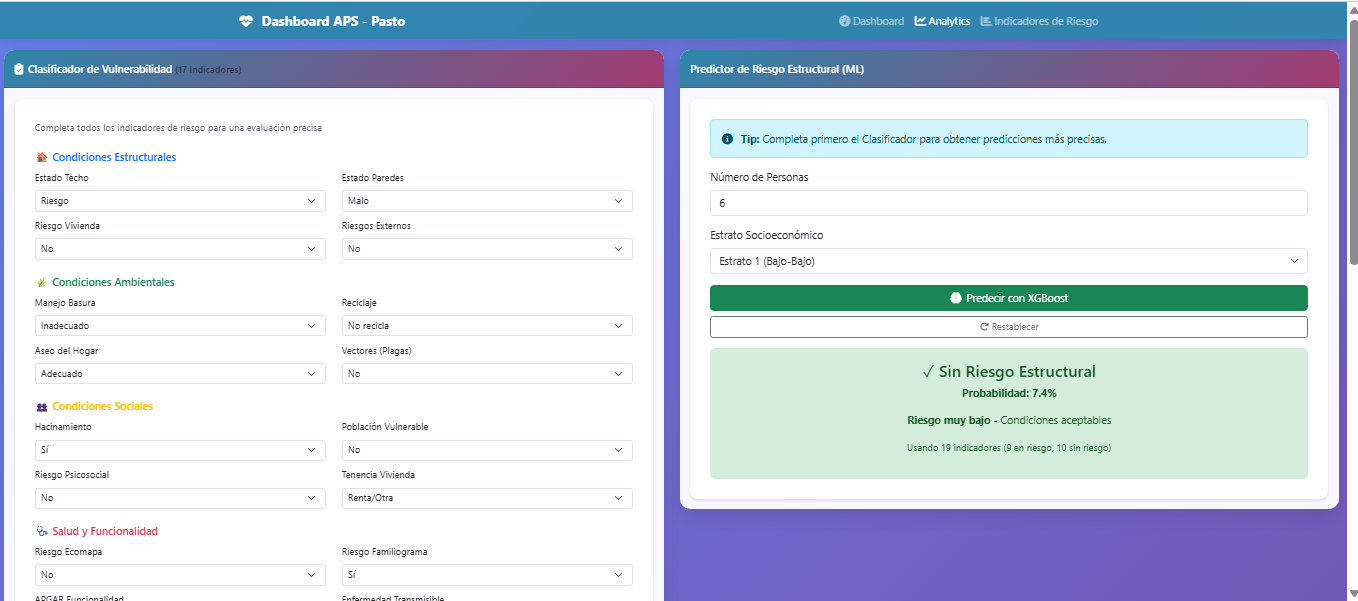This screenshot has width=1358, height=601.
Task: Open the Reciclaje dropdown
Action: pyautogui.click(x=487, y=326)
